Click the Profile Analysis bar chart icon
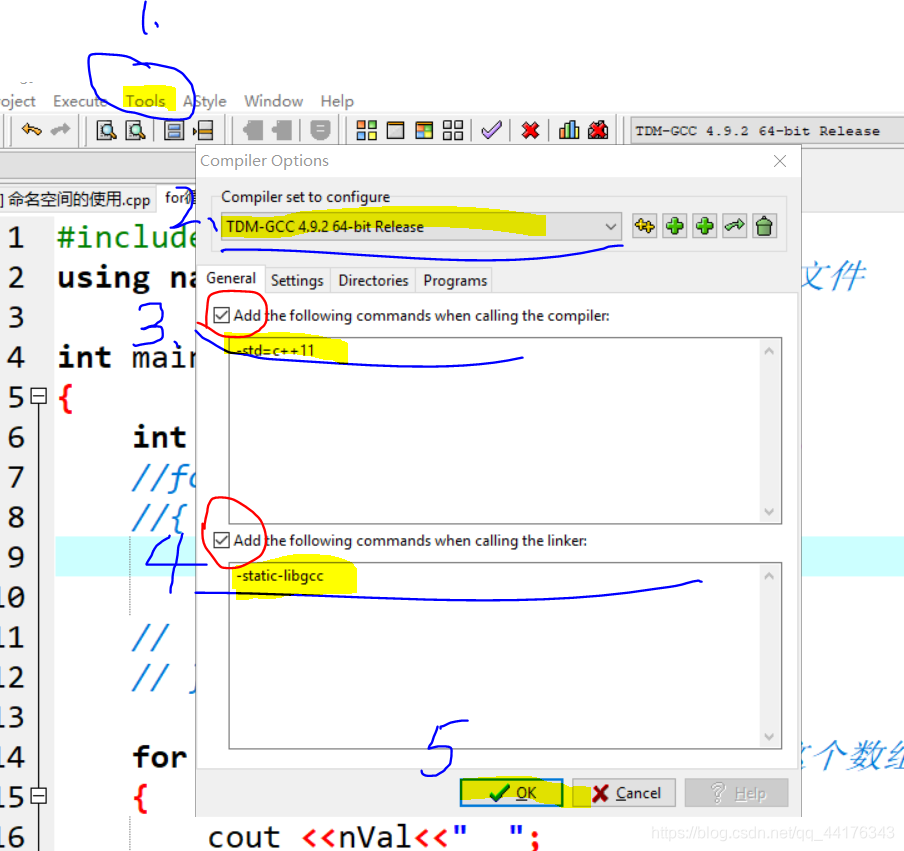 pyautogui.click(x=568, y=130)
